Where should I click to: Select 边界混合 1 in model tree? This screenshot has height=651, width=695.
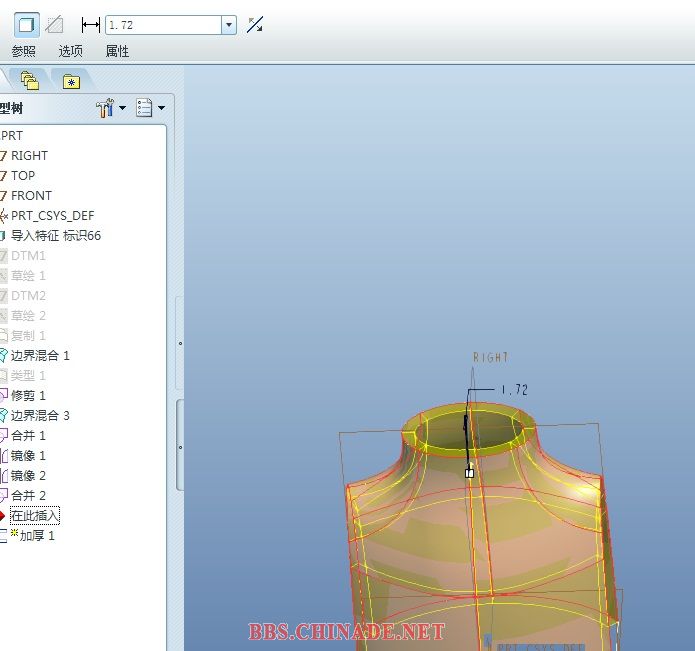pyautogui.click(x=40, y=355)
